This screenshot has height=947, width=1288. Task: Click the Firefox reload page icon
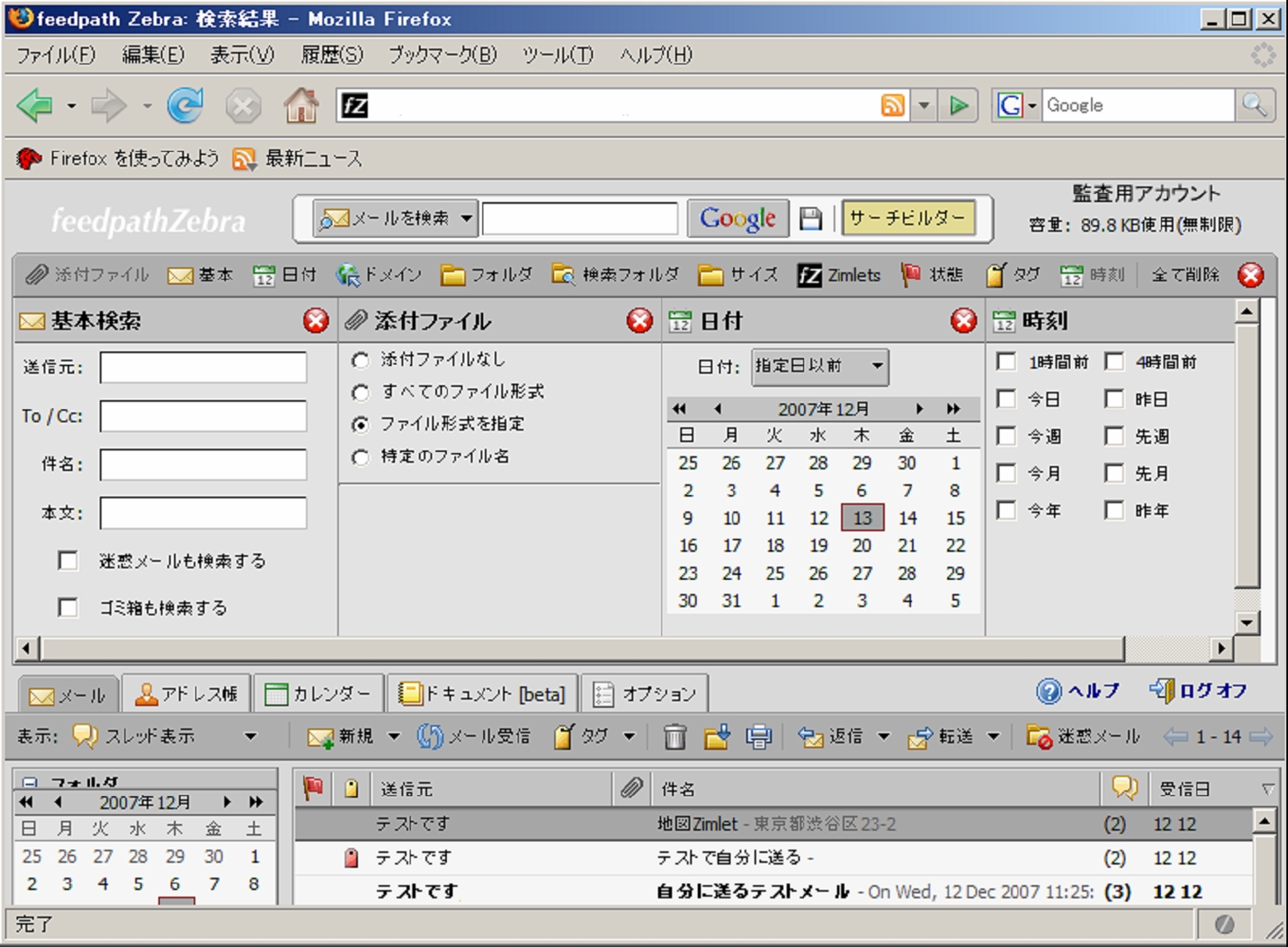[185, 106]
